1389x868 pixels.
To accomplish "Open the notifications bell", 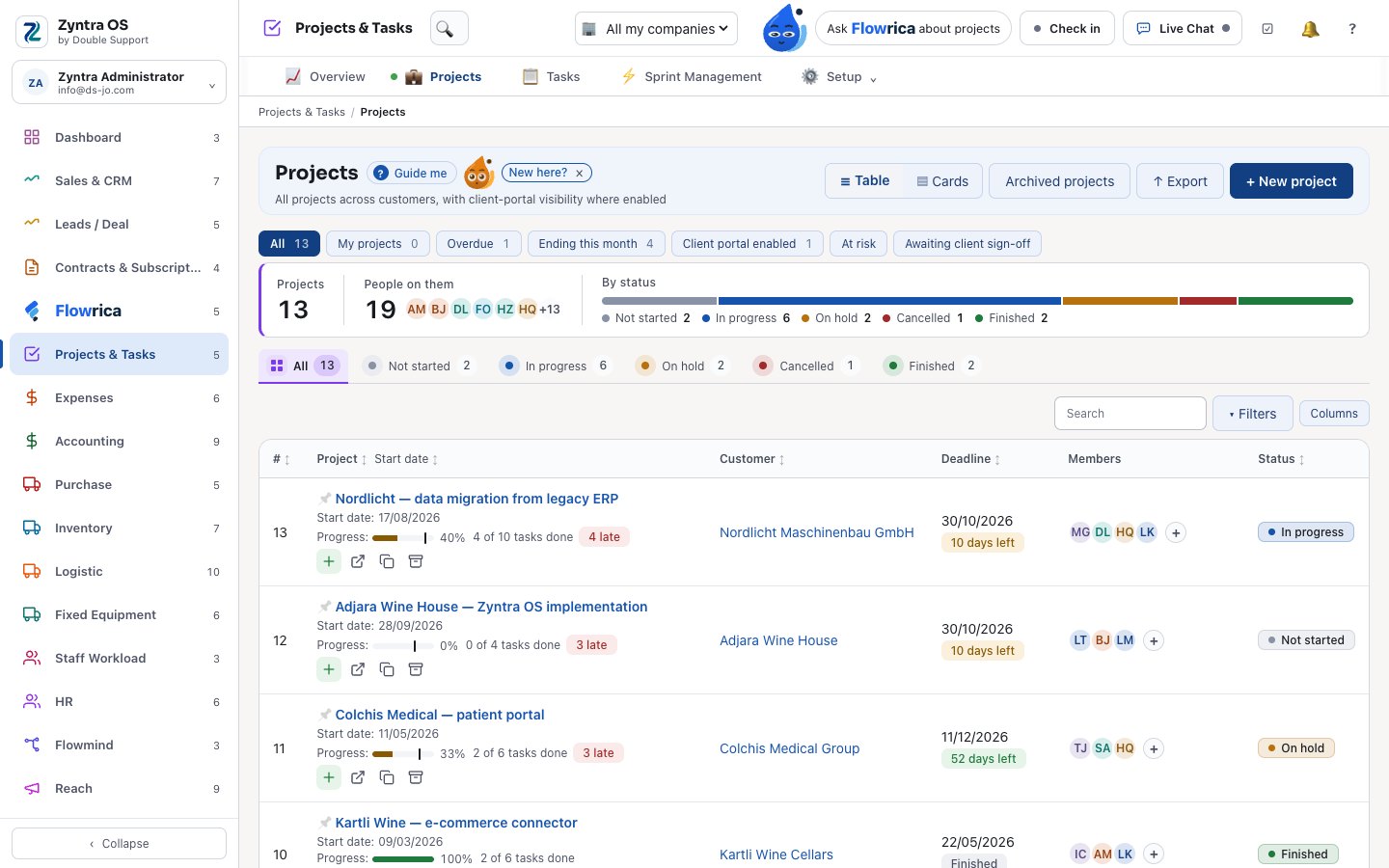I will point(1310,29).
